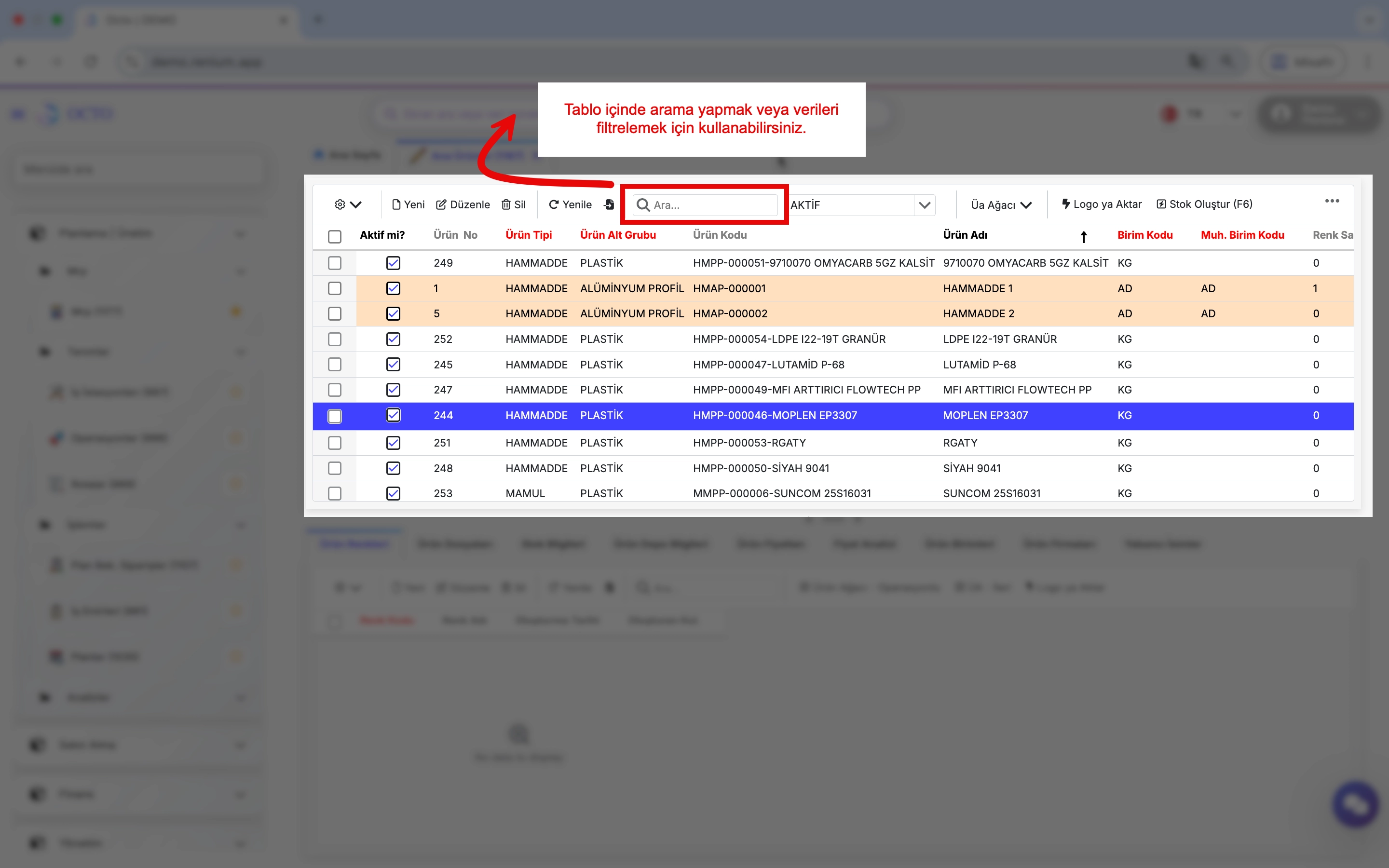The height and width of the screenshot is (868, 1389).
Task: Toggle the select-all checkbox in the header
Action: [335, 236]
